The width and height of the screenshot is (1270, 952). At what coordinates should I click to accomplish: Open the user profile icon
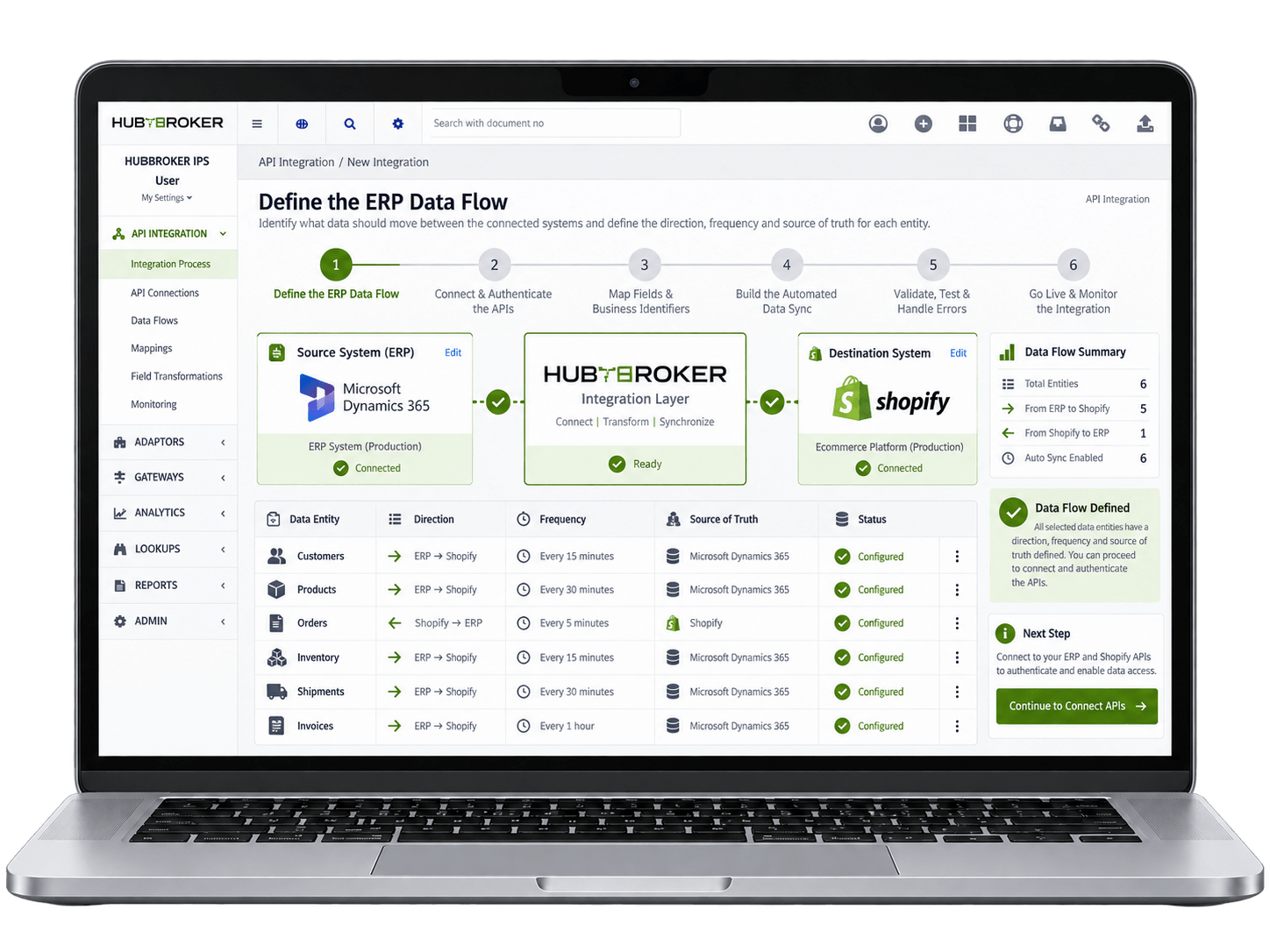click(878, 124)
